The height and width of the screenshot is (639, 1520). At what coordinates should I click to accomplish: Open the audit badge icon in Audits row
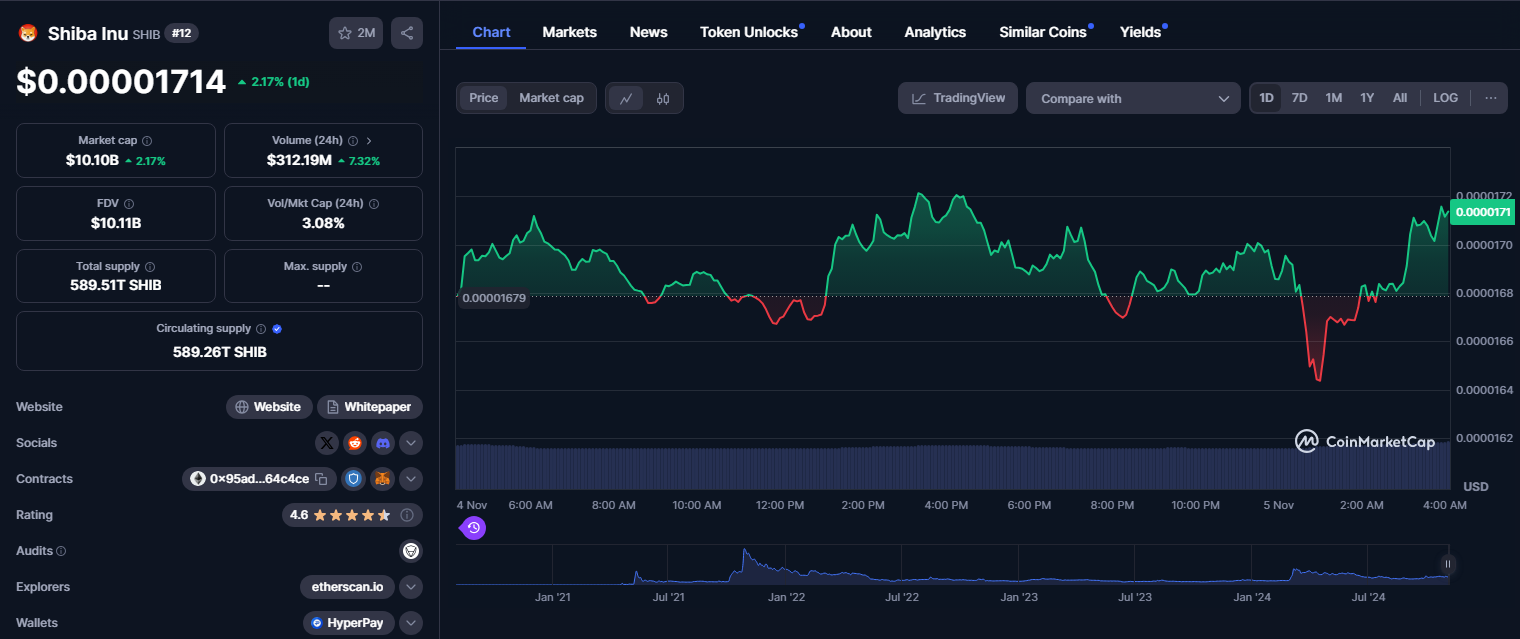pyautogui.click(x=410, y=551)
